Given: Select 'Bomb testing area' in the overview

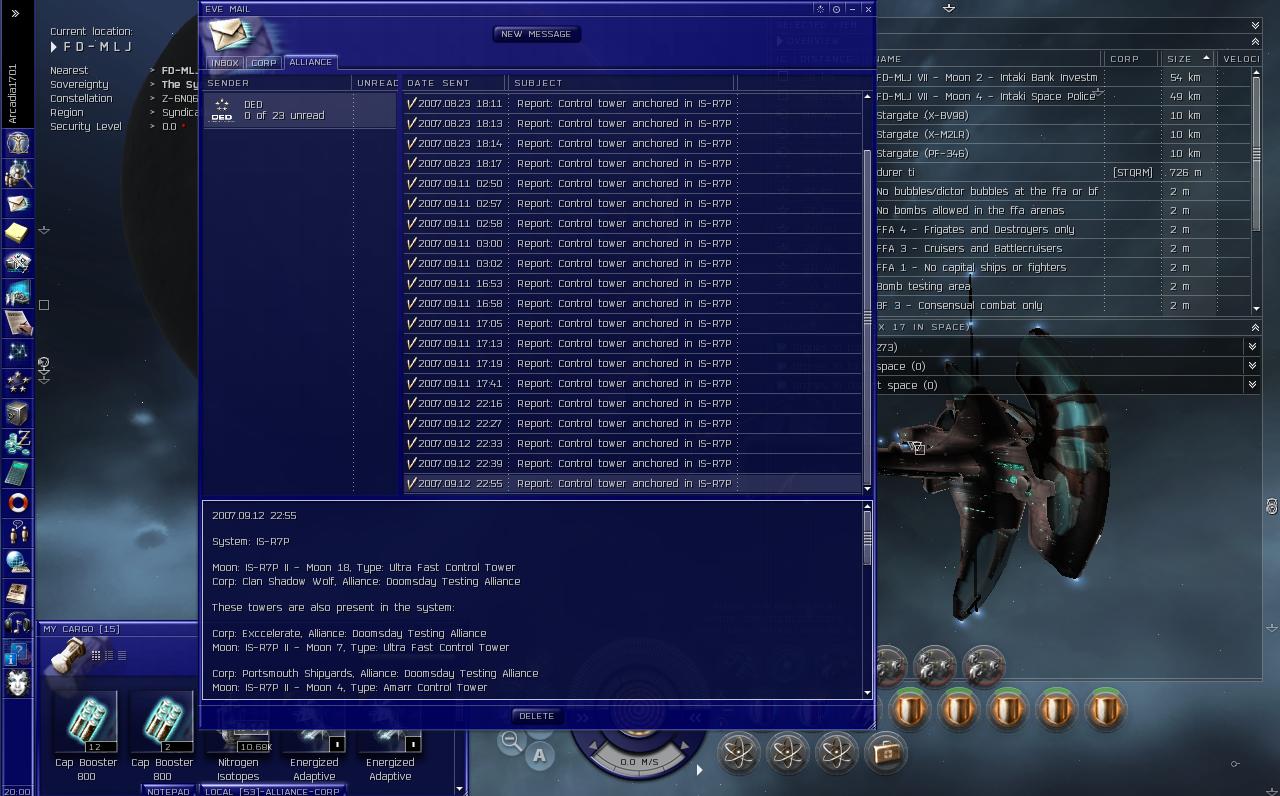Looking at the screenshot, I should pos(1062,286).
